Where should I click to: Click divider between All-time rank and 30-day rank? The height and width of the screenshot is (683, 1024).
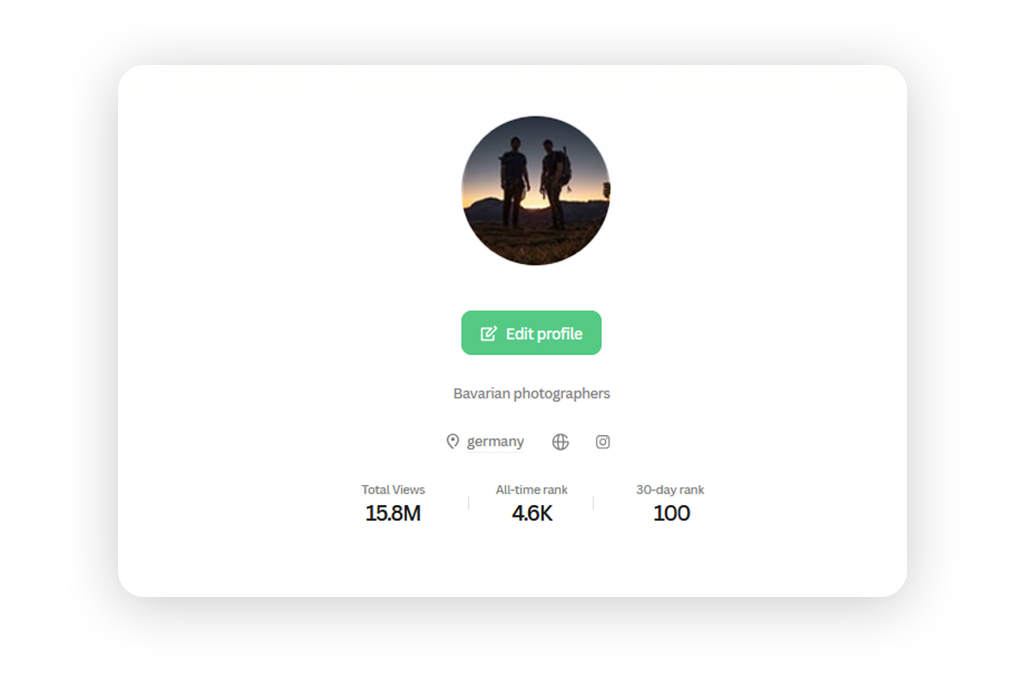[x=593, y=503]
